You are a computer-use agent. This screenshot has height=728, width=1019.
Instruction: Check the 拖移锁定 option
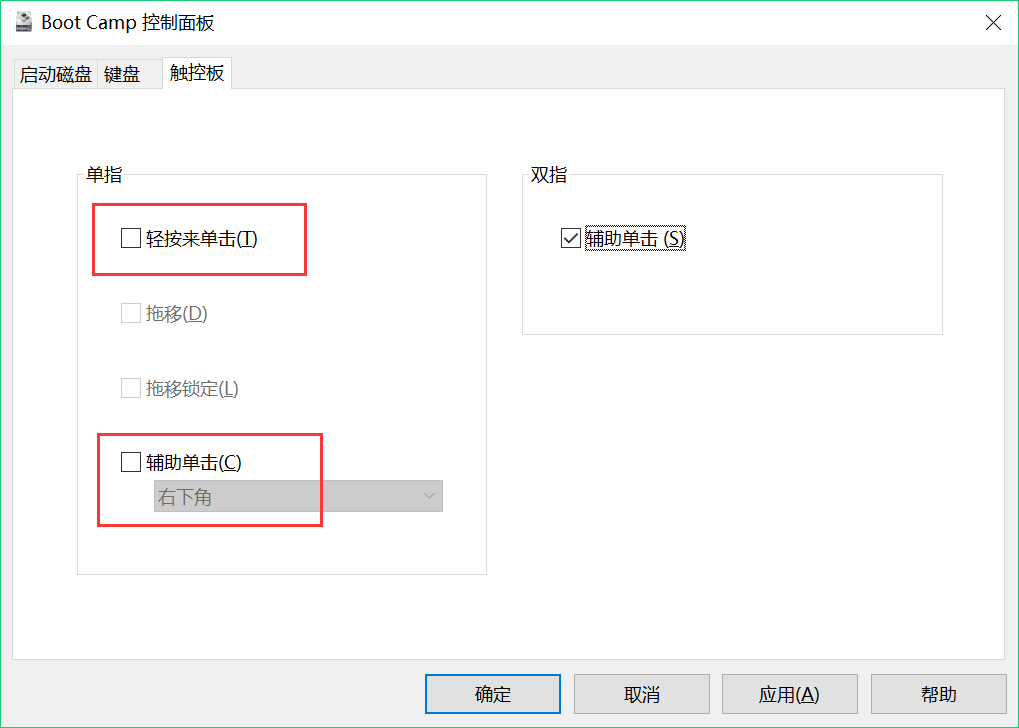point(131,388)
